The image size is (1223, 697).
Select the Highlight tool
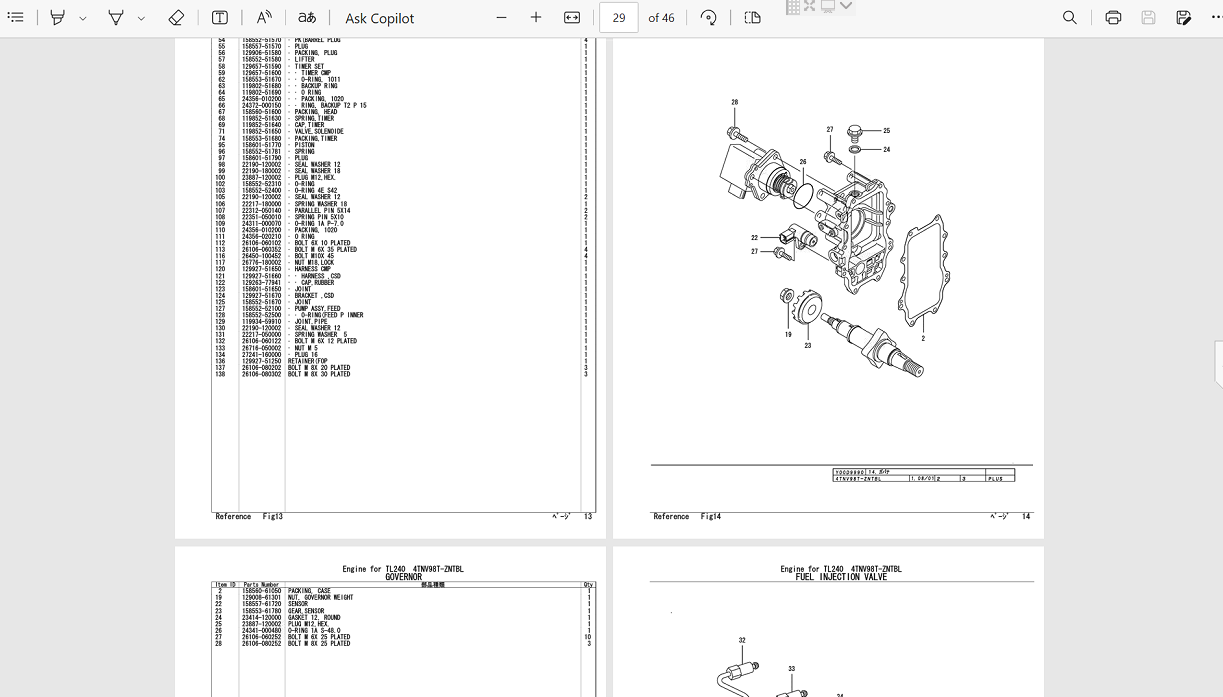point(58,17)
